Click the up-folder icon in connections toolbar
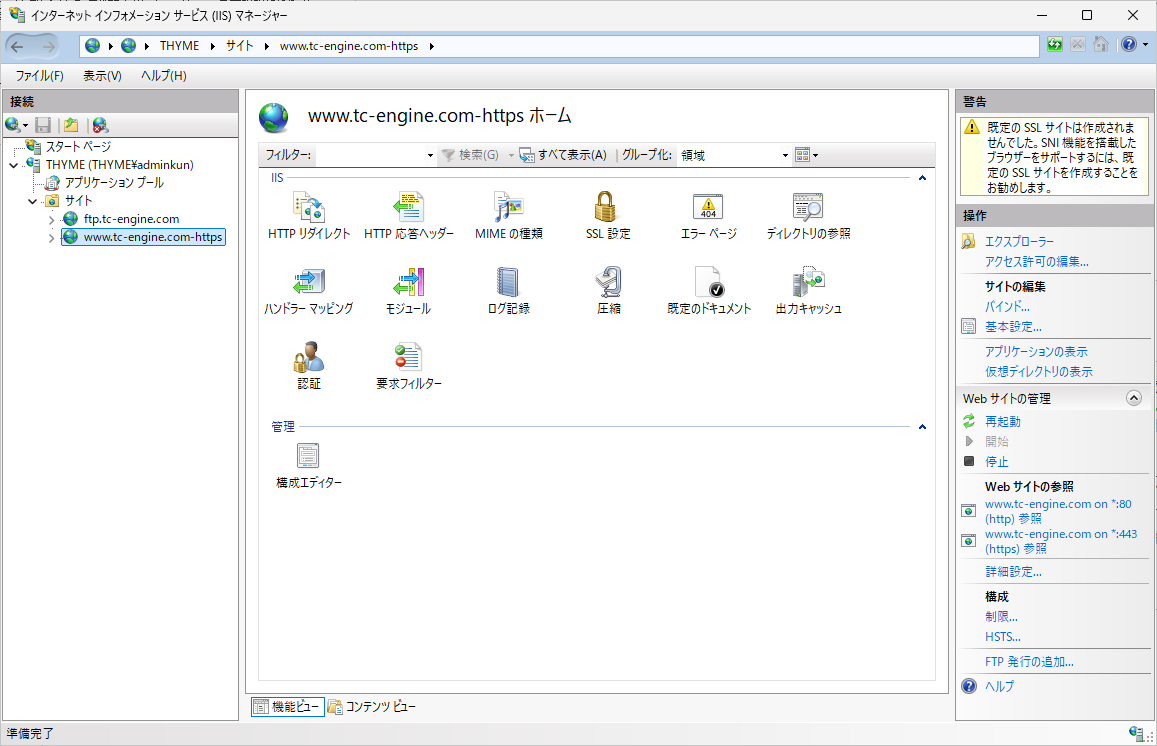The width and height of the screenshot is (1157, 746). (71, 125)
